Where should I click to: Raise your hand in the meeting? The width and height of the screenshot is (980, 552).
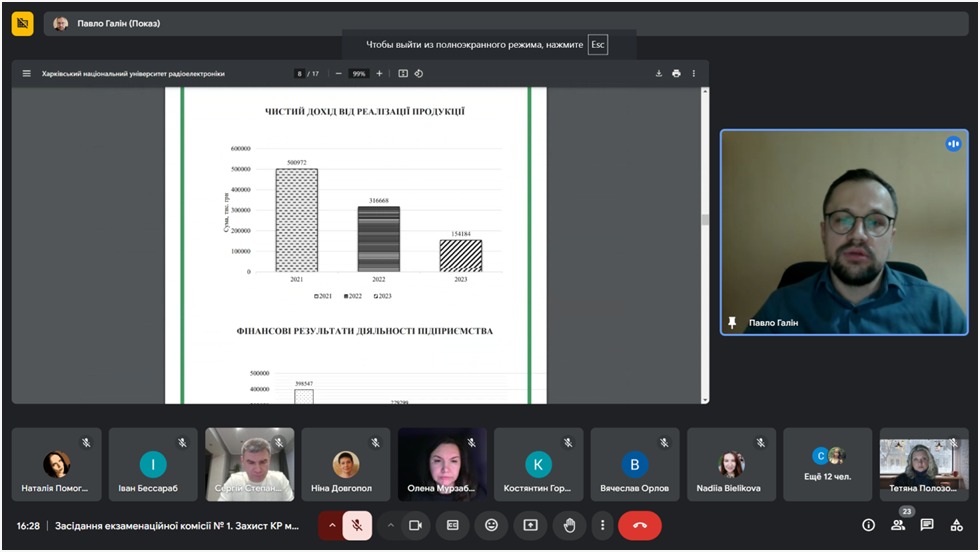(x=569, y=525)
